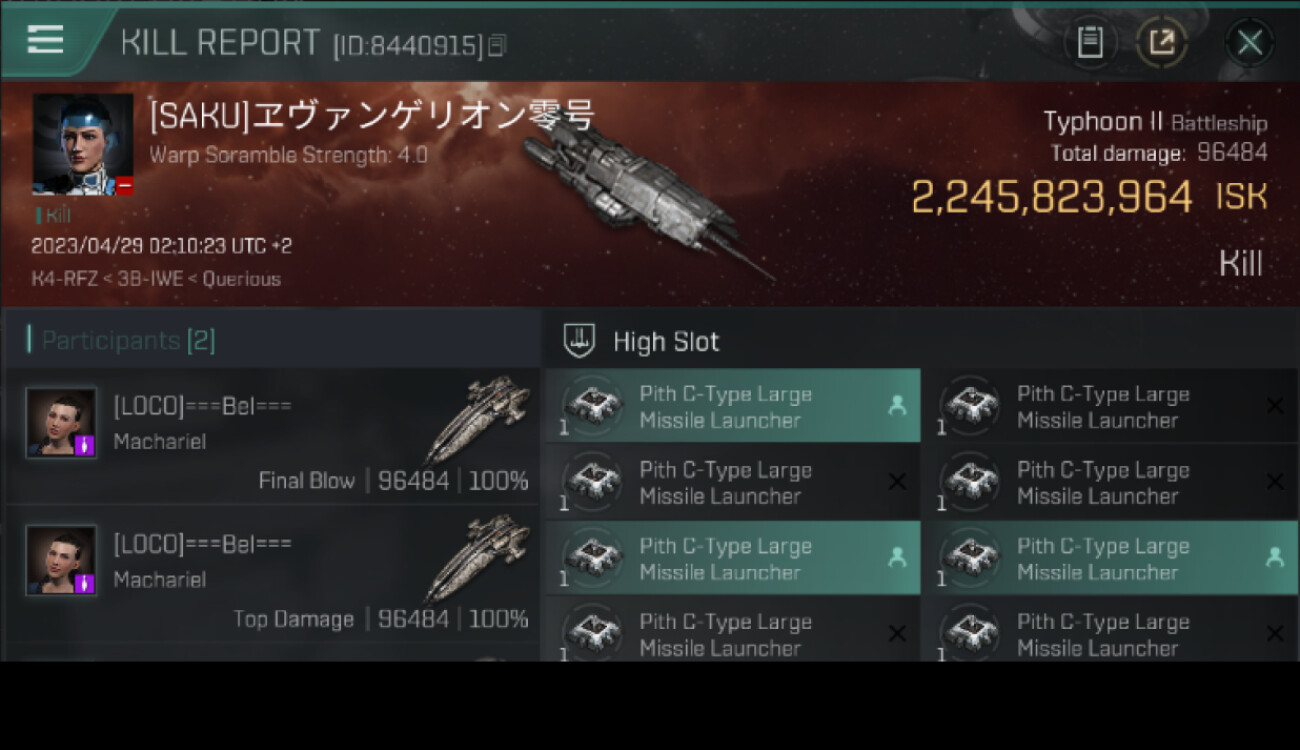Click the X mark on second-row left launcher

click(x=897, y=481)
